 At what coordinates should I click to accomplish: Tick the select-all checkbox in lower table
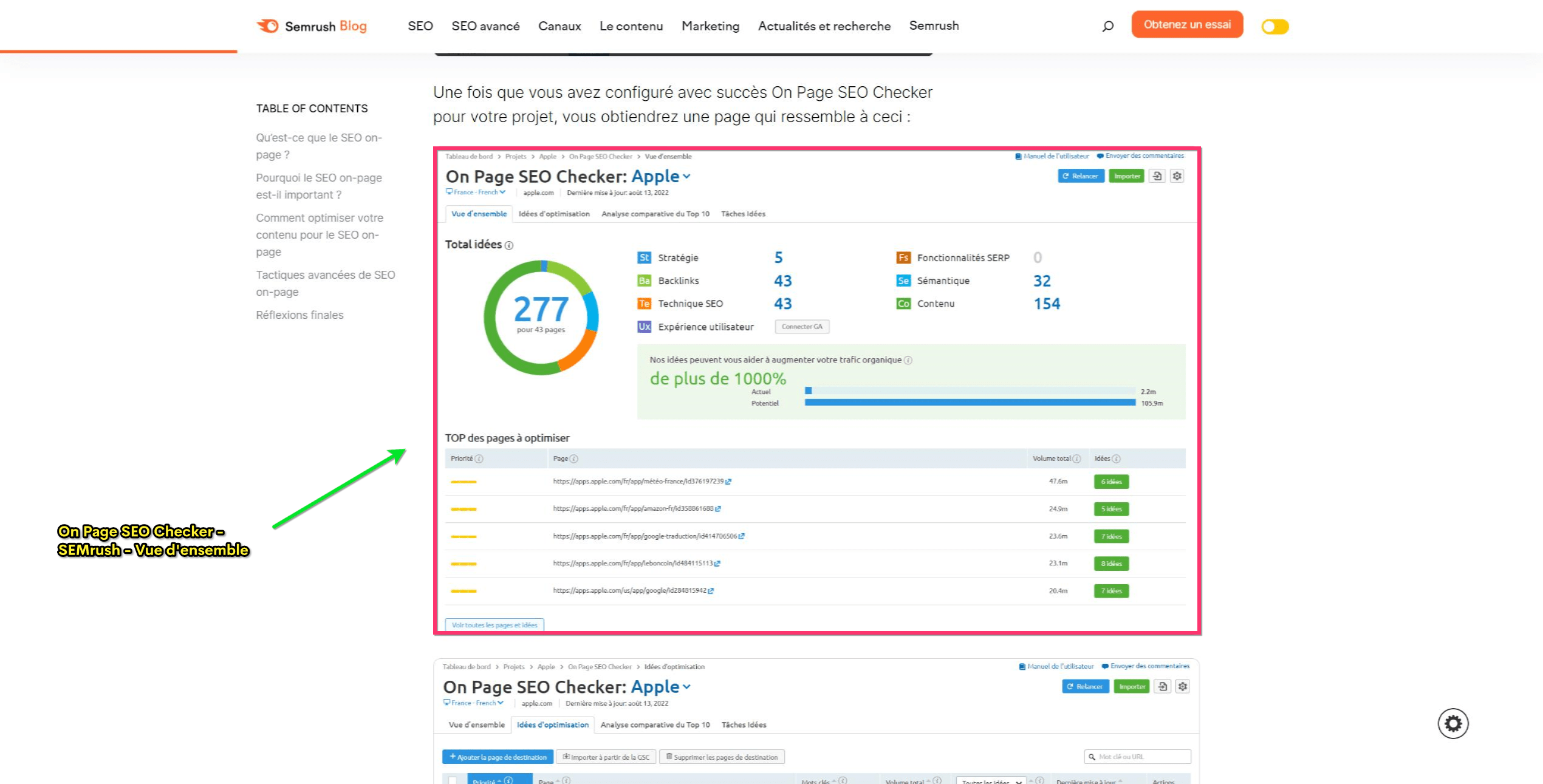452,780
